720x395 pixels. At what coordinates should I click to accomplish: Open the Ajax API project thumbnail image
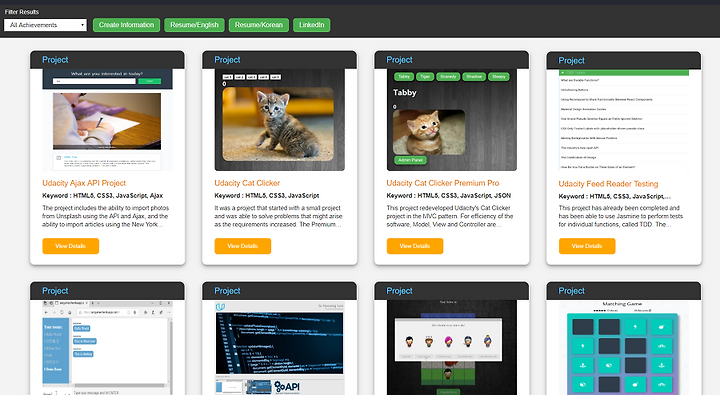pos(107,120)
